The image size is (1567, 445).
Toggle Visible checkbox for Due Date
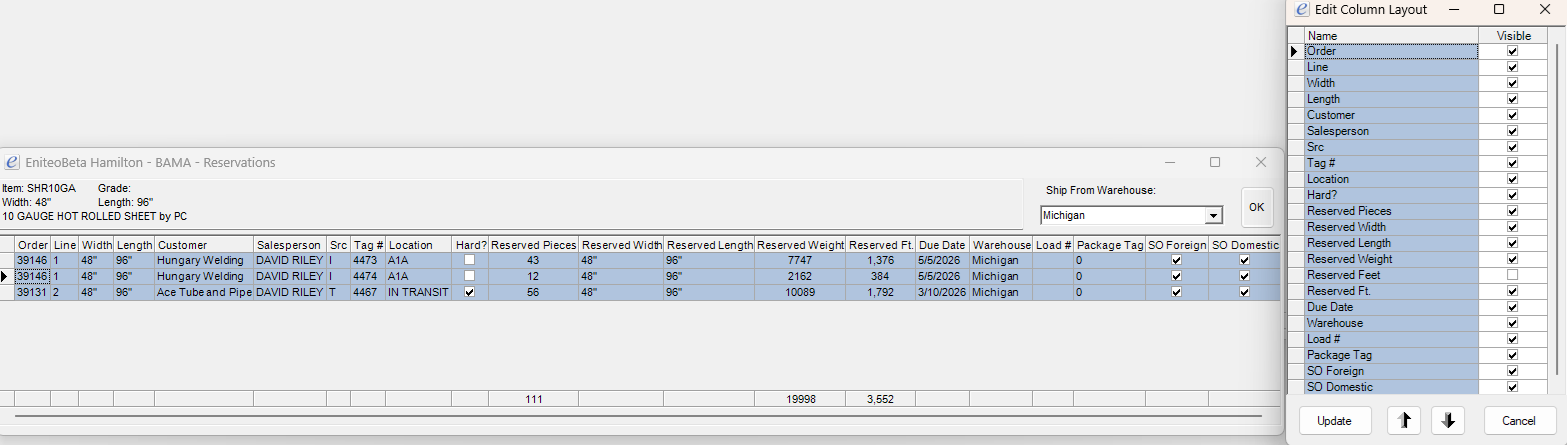[x=1512, y=307]
